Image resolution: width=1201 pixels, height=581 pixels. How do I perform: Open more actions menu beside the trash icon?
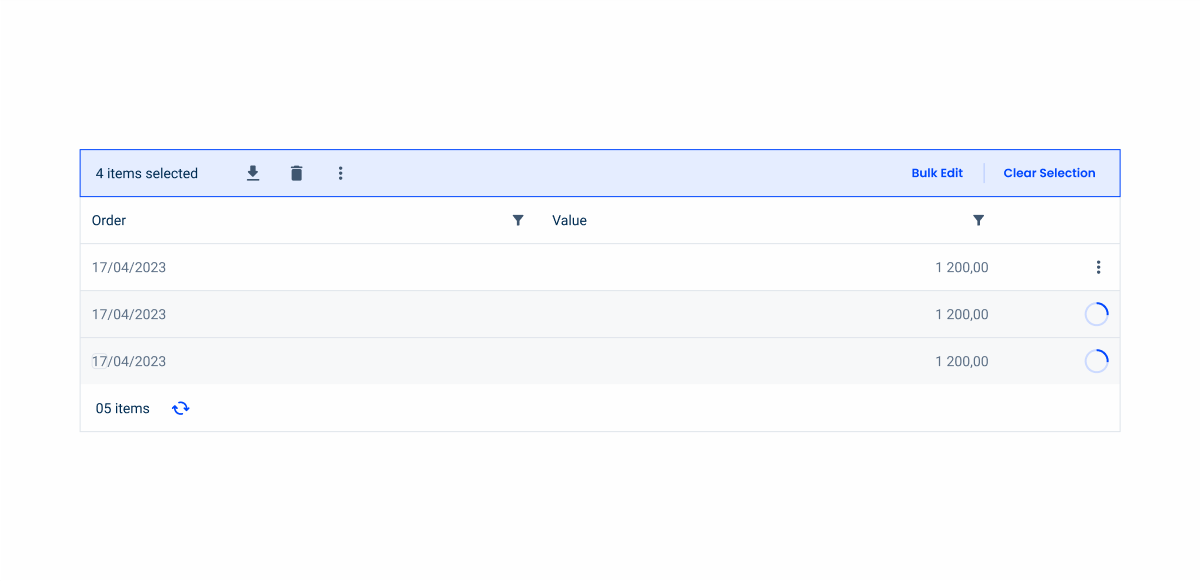(340, 173)
